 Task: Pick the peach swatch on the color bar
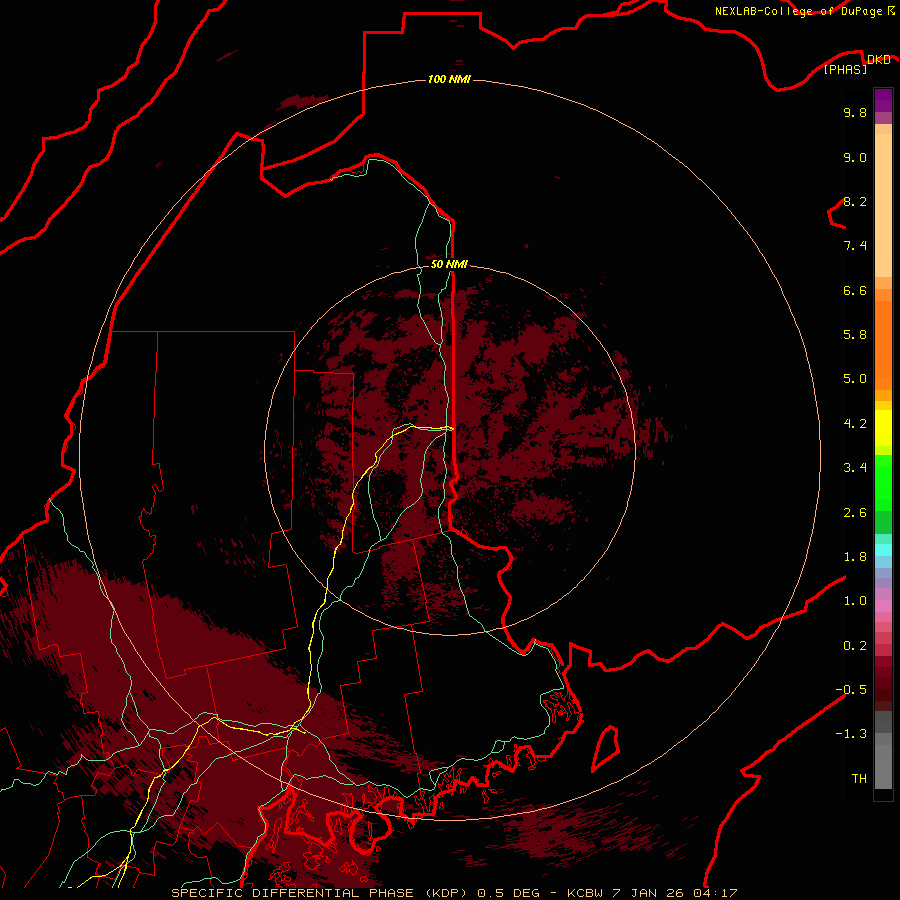point(883,204)
